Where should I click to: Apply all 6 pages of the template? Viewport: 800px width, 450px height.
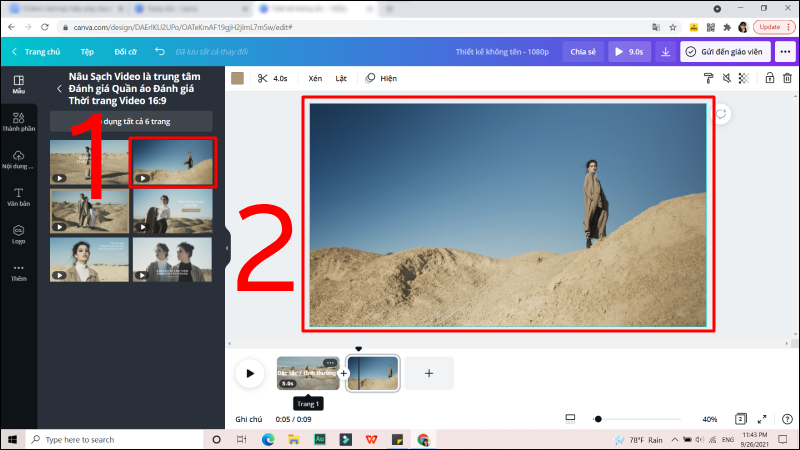(x=131, y=121)
